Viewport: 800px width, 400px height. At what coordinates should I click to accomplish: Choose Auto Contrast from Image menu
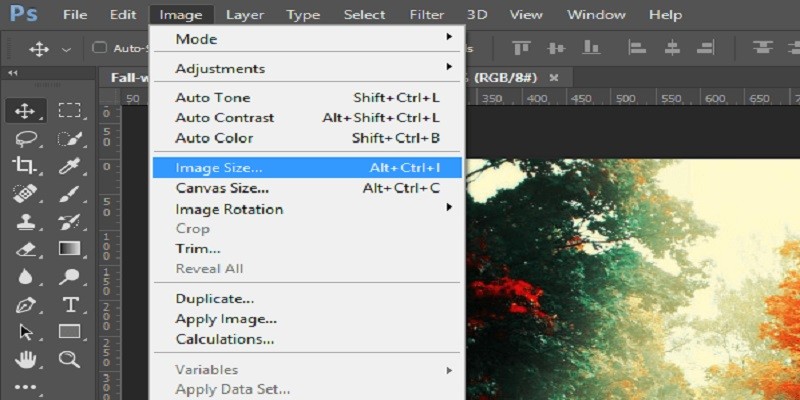pos(307,118)
